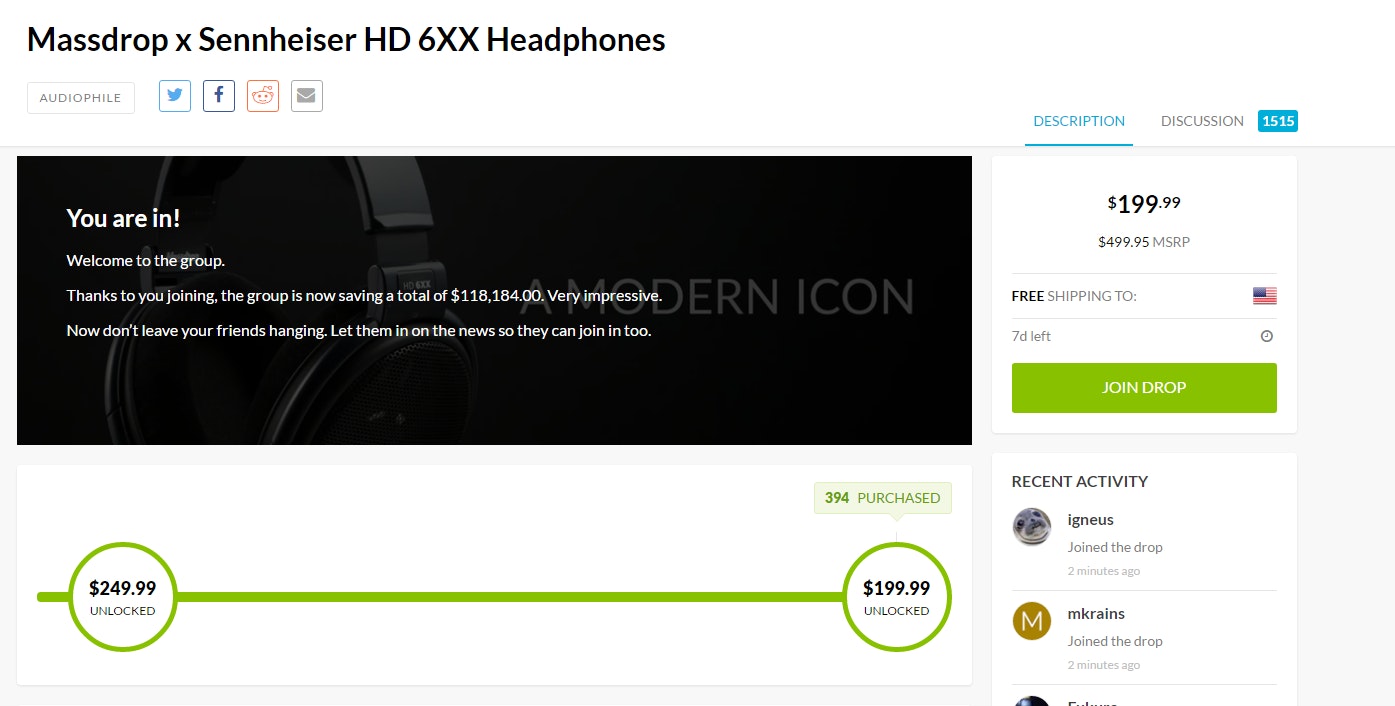Share the drop on Twitter
Viewport: 1395px width, 706px height.
pos(175,96)
